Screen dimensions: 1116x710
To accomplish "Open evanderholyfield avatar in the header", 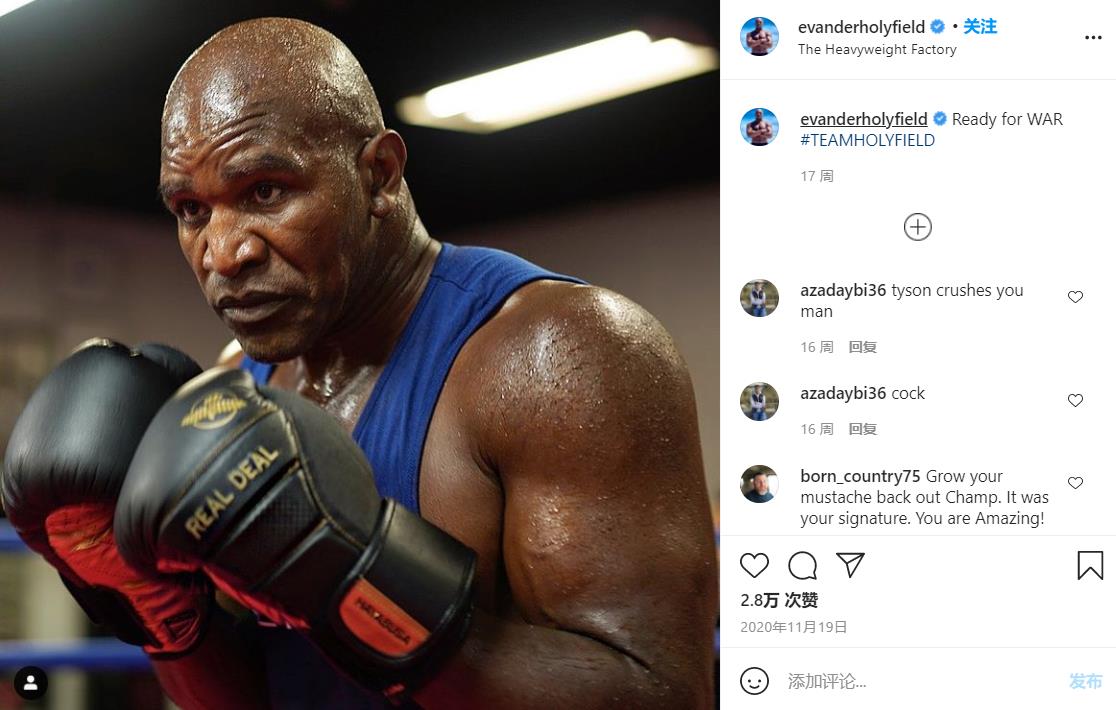I will pos(759,36).
